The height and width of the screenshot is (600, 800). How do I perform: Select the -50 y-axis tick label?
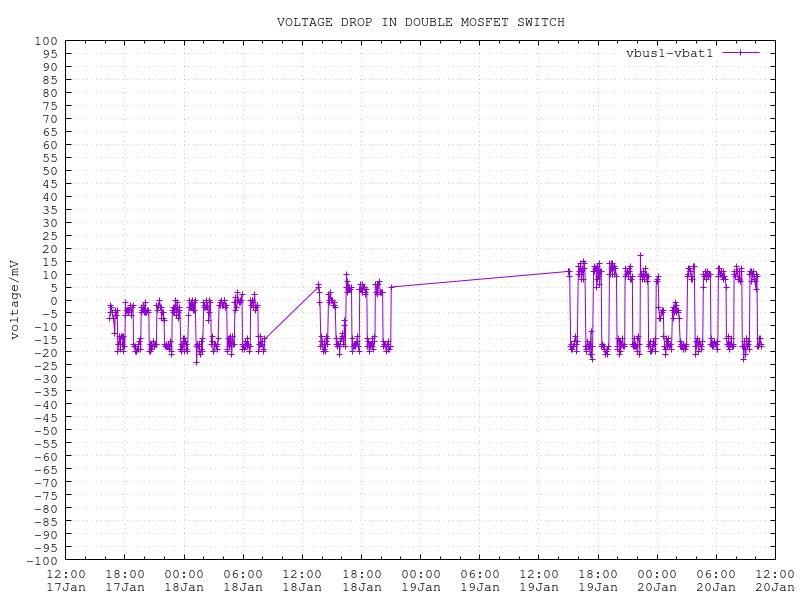pyautogui.click(x=47, y=431)
